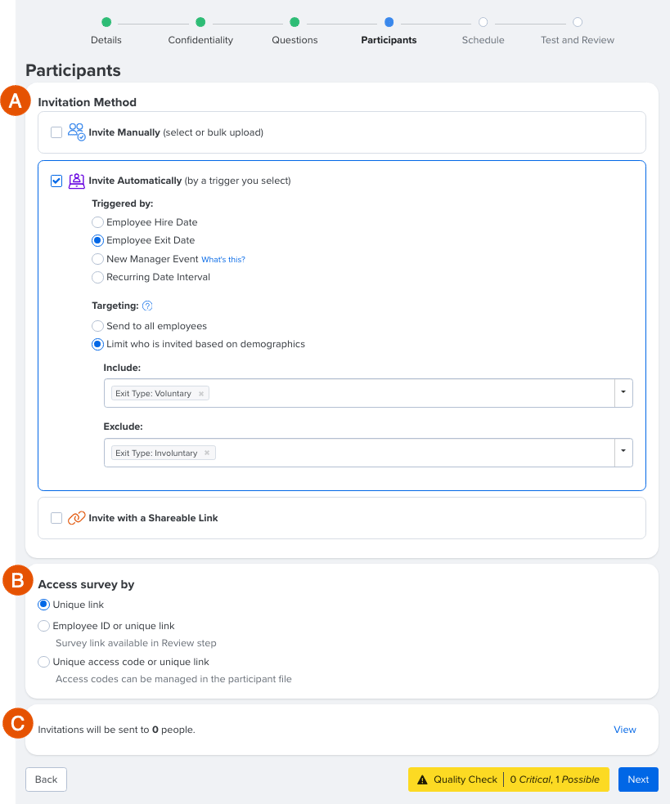670x804 pixels.
Task: Uncheck the Invite Automatically checkbox
Action: (x=56, y=180)
